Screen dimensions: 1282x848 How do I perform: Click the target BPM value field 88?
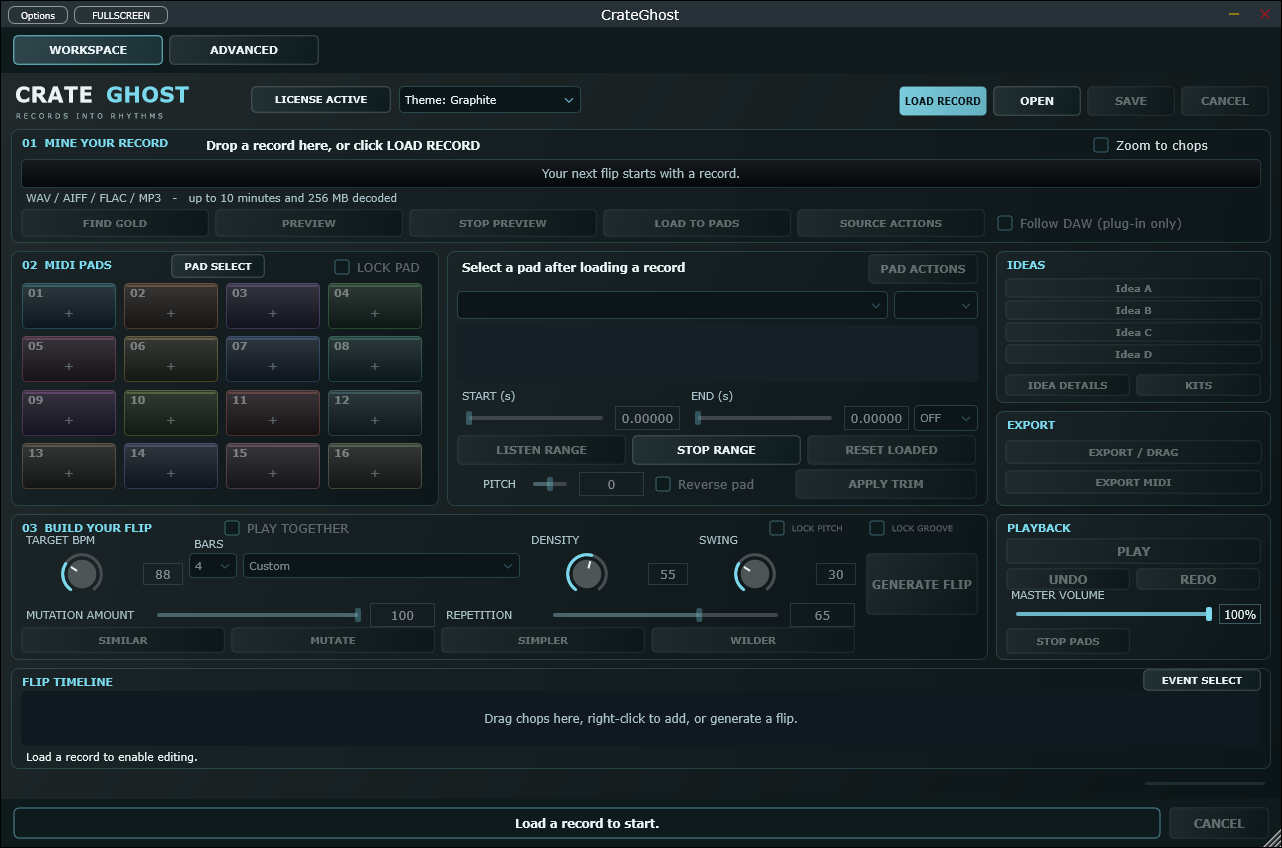click(162, 574)
